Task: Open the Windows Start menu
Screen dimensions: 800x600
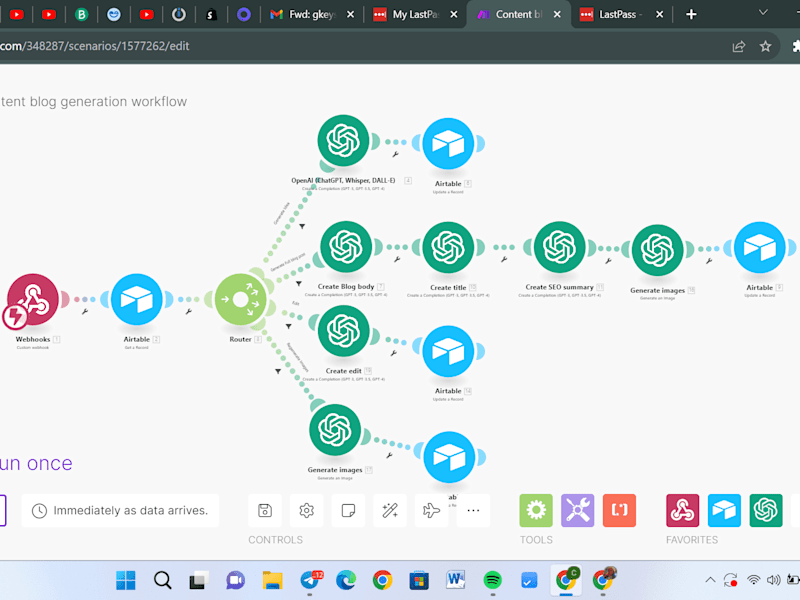Action: [126, 580]
